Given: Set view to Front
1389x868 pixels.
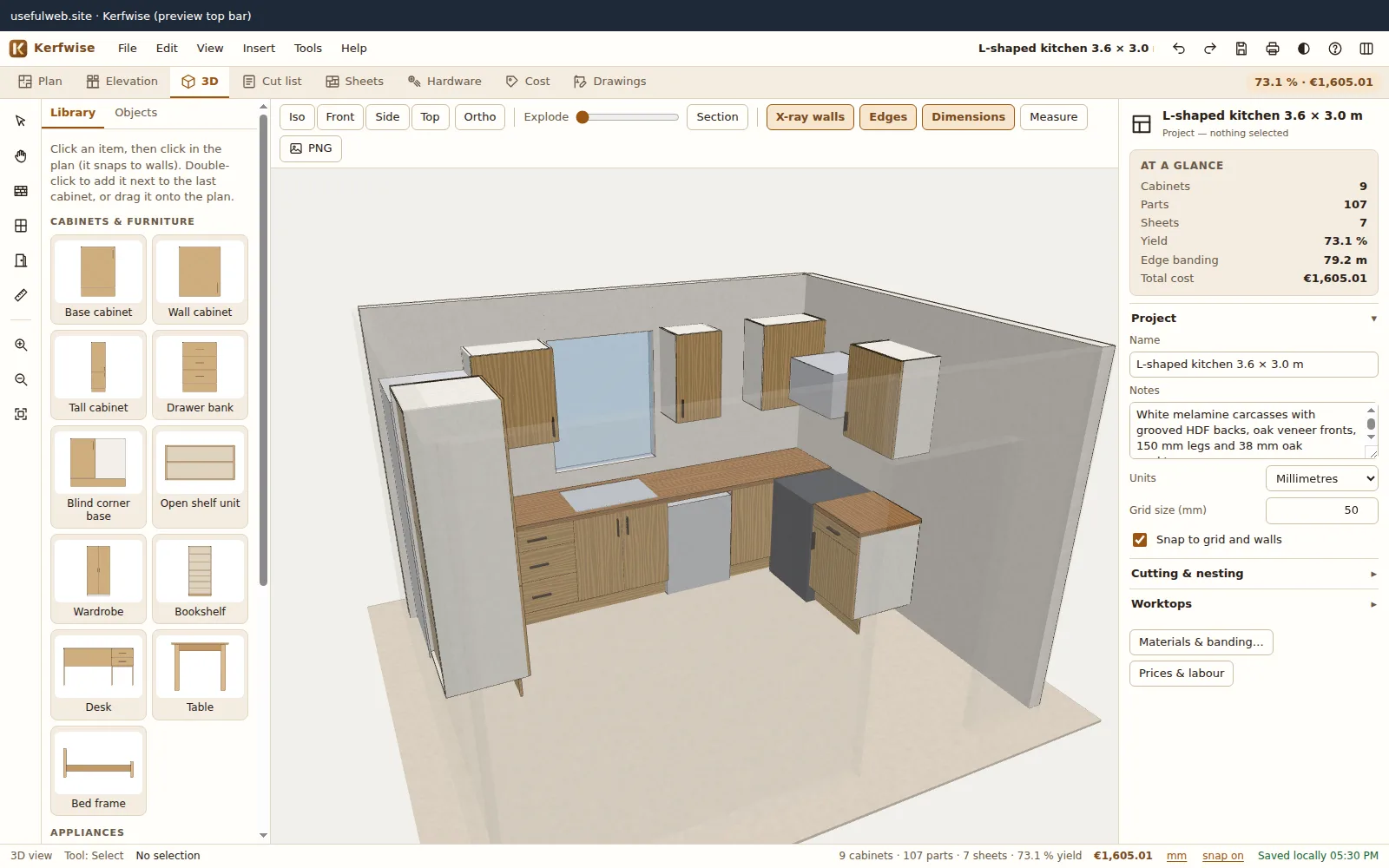Looking at the screenshot, I should (x=340, y=117).
